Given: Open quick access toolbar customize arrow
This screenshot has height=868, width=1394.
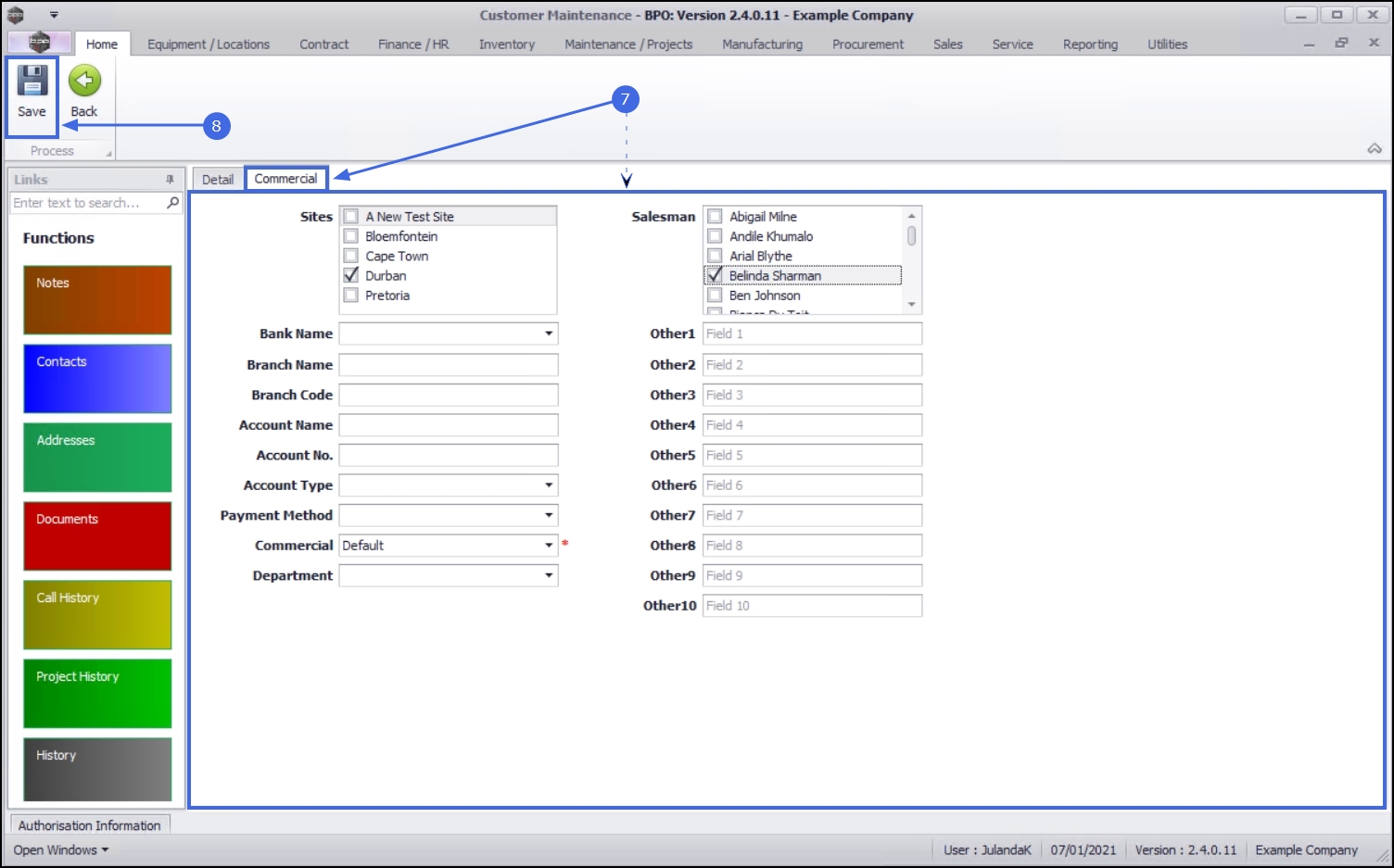Looking at the screenshot, I should tap(54, 15).
